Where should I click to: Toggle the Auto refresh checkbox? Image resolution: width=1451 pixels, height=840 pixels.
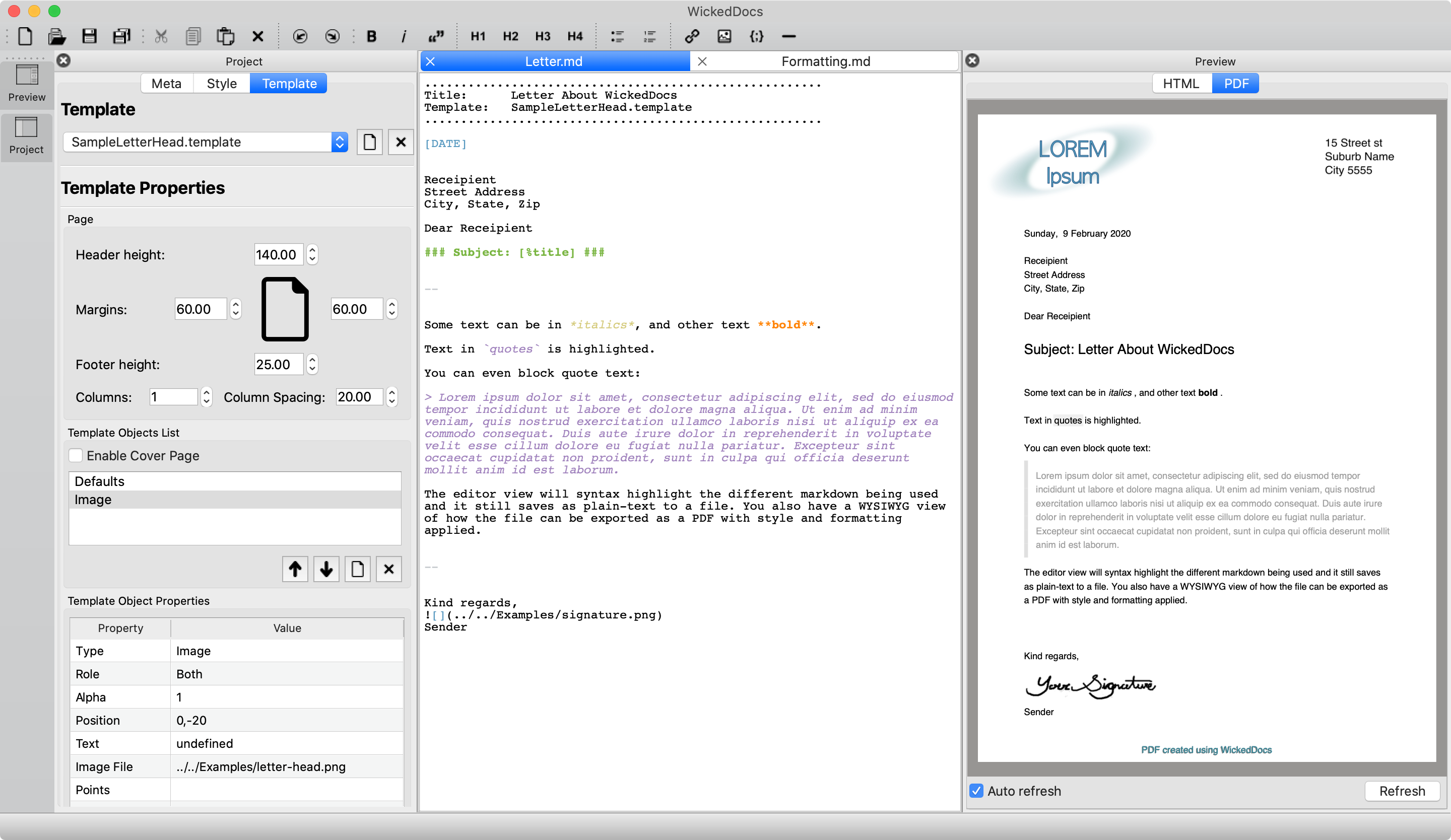[x=976, y=791]
